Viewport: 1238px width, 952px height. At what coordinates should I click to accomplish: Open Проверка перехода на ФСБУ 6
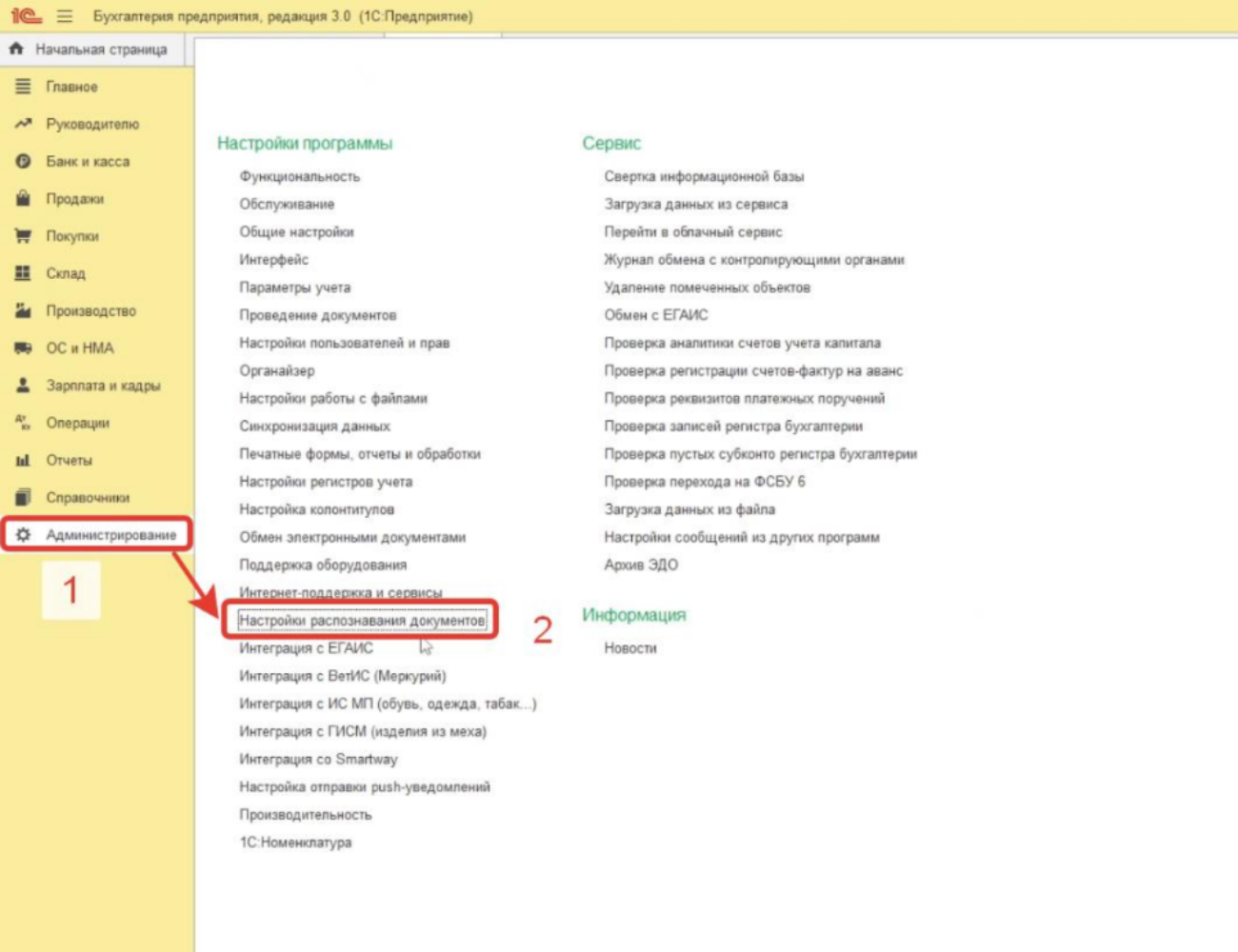click(x=705, y=481)
